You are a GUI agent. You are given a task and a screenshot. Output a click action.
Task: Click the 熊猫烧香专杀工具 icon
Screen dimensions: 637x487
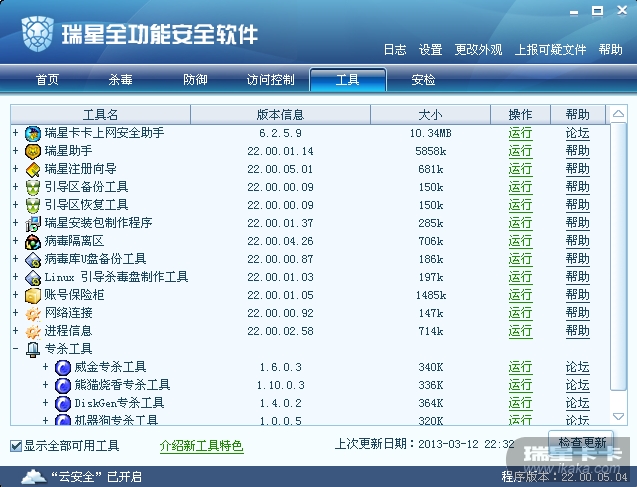click(x=63, y=385)
